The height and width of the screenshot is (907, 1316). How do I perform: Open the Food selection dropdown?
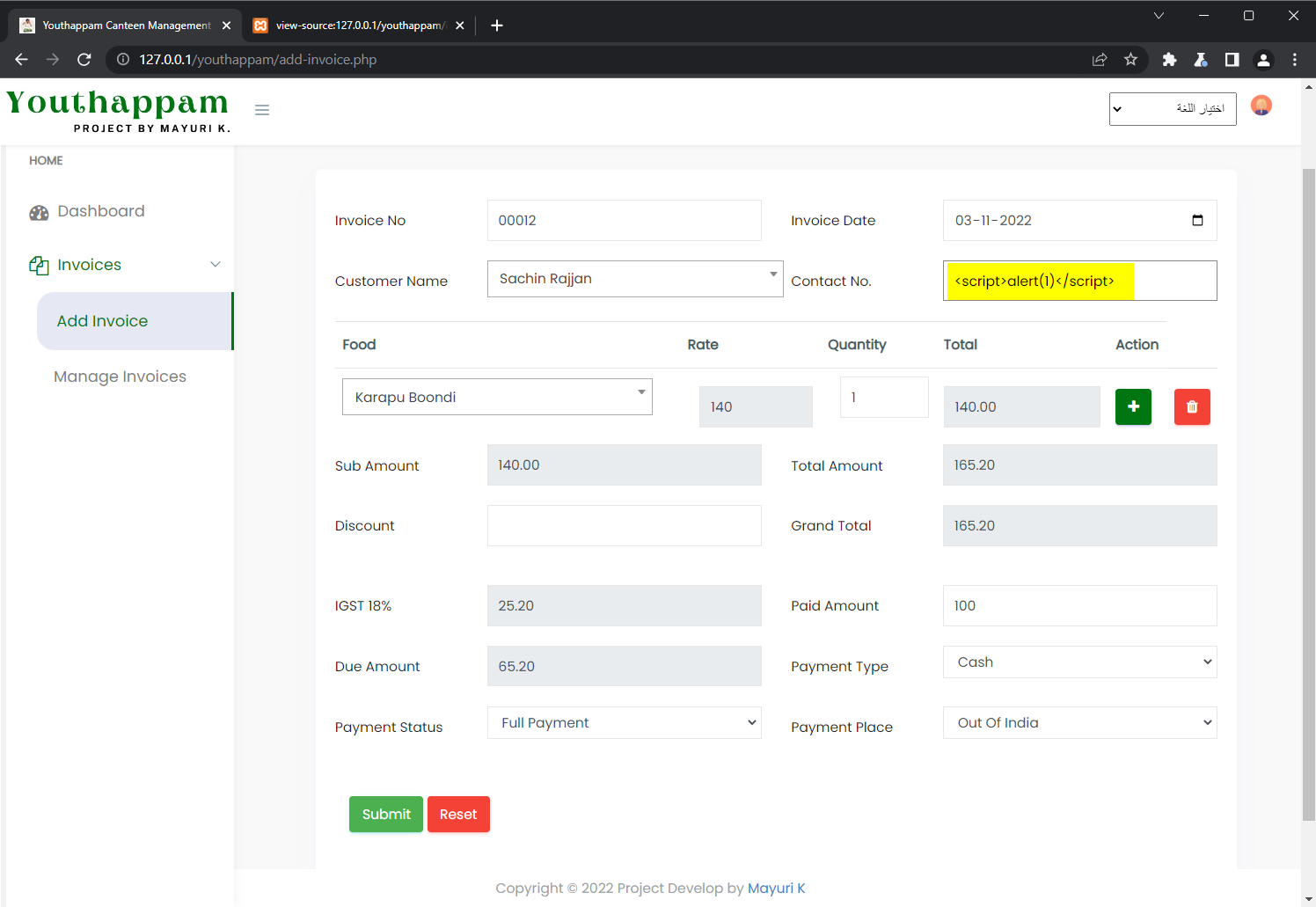coord(497,397)
